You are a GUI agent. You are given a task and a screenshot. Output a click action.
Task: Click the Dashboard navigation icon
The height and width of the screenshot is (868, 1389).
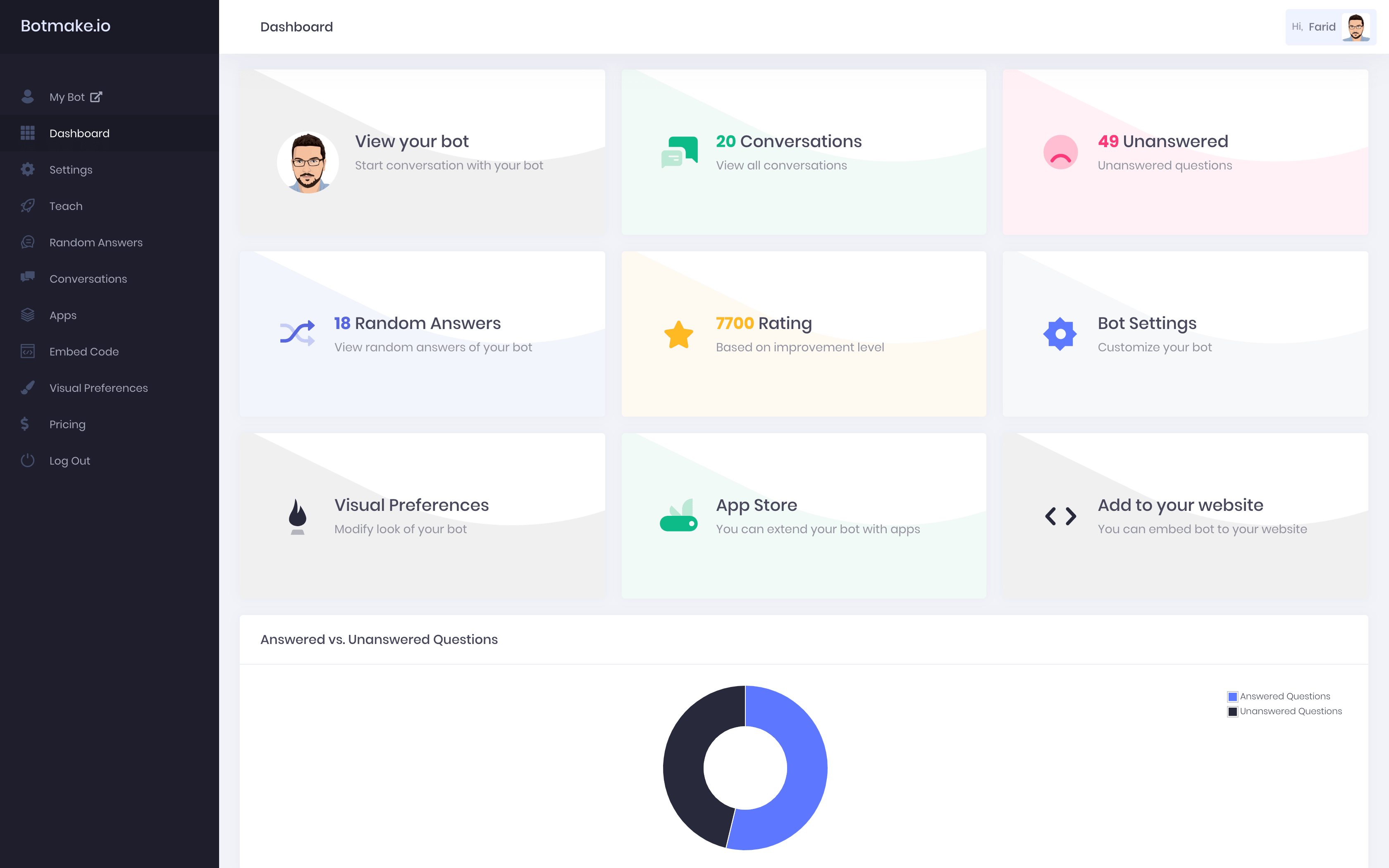(x=27, y=133)
